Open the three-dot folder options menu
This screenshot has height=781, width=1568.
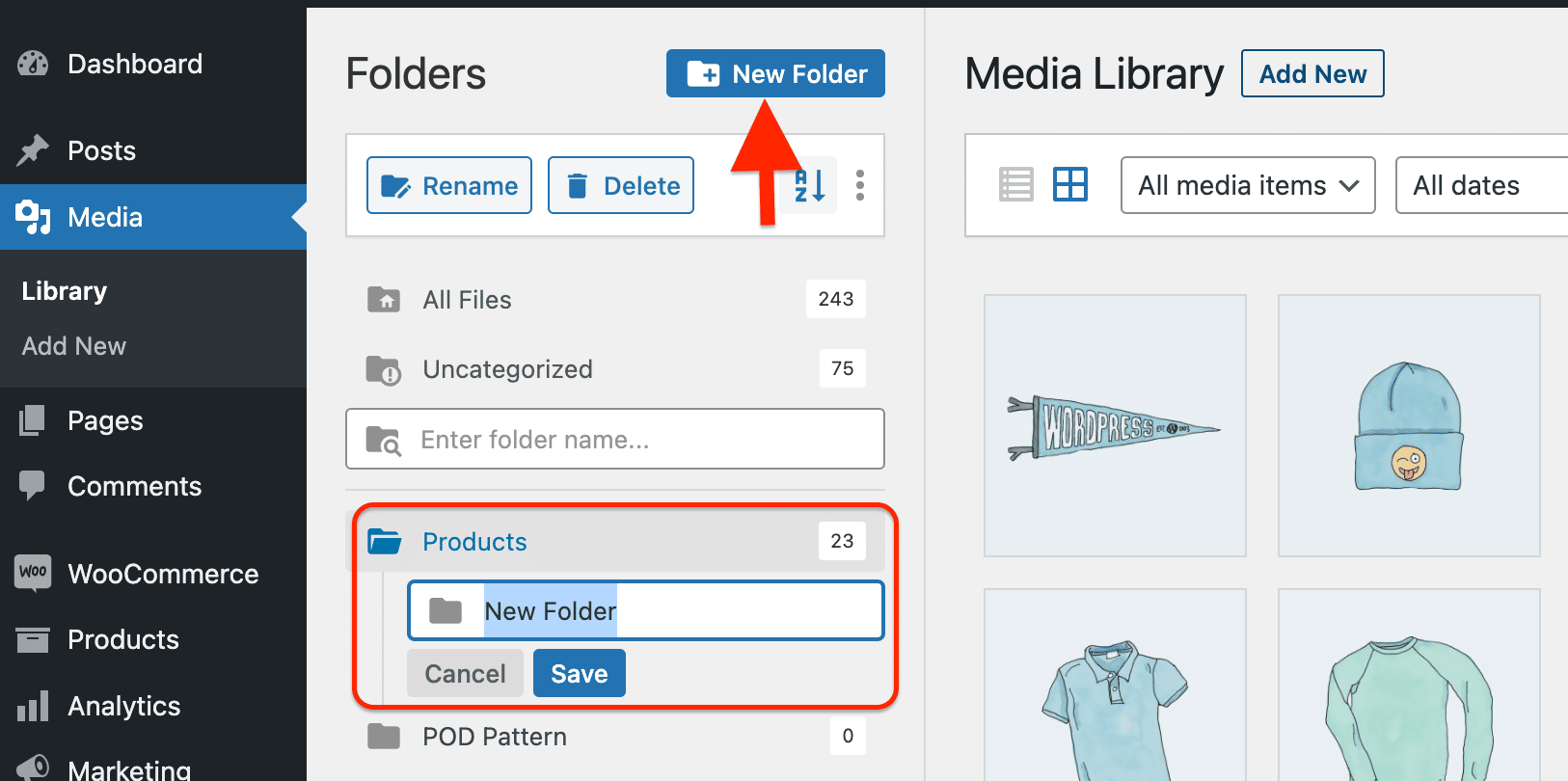tap(859, 185)
